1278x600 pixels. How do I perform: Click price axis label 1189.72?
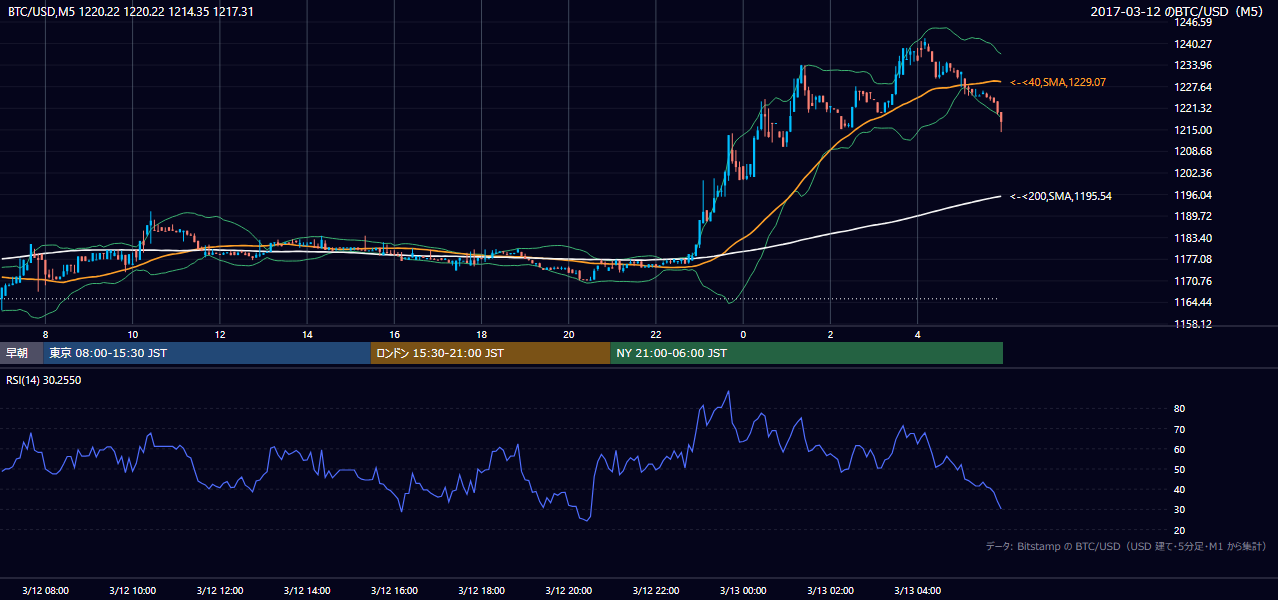pyautogui.click(x=1193, y=216)
